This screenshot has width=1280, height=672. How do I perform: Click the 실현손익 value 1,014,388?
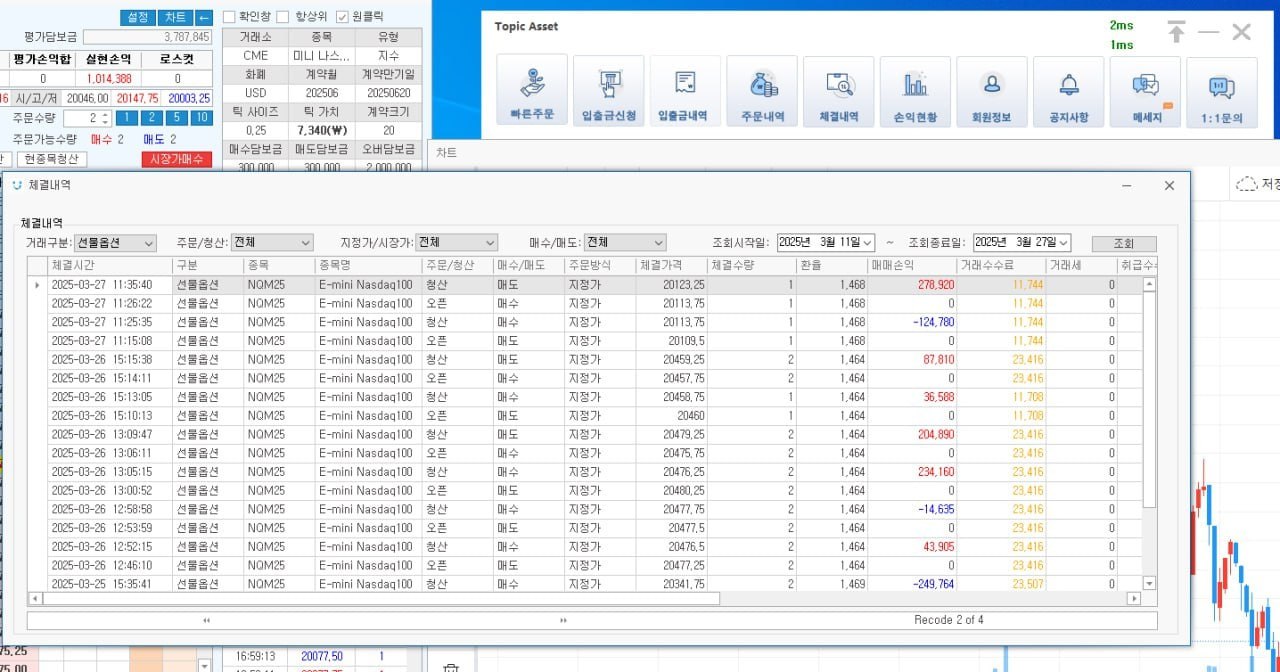tap(108, 78)
